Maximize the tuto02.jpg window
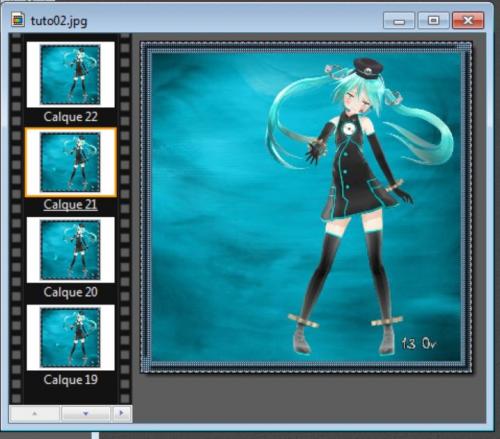 click(433, 21)
